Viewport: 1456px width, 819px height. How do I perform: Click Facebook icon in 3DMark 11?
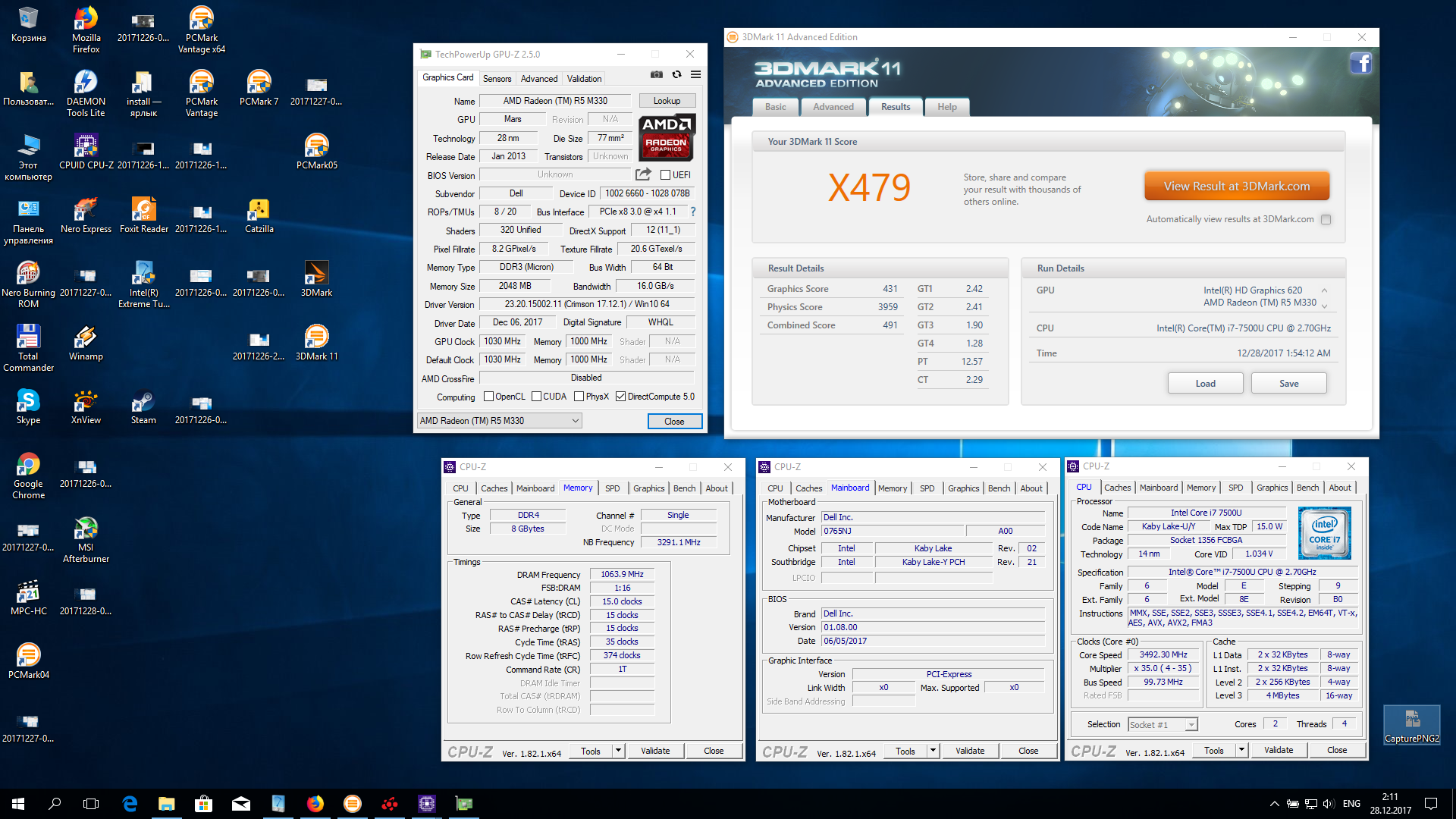(1360, 63)
